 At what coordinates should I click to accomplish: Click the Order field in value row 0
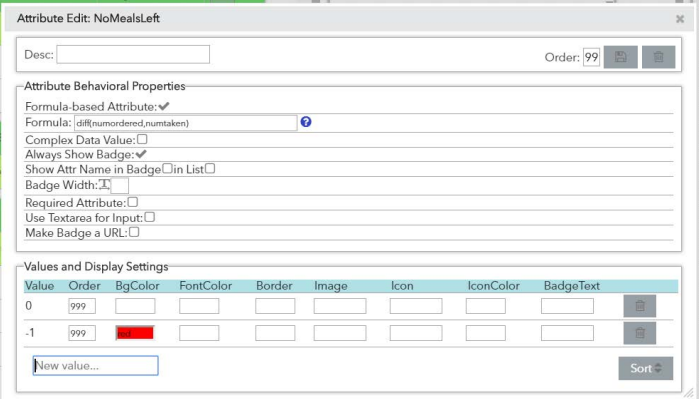[x=82, y=306]
